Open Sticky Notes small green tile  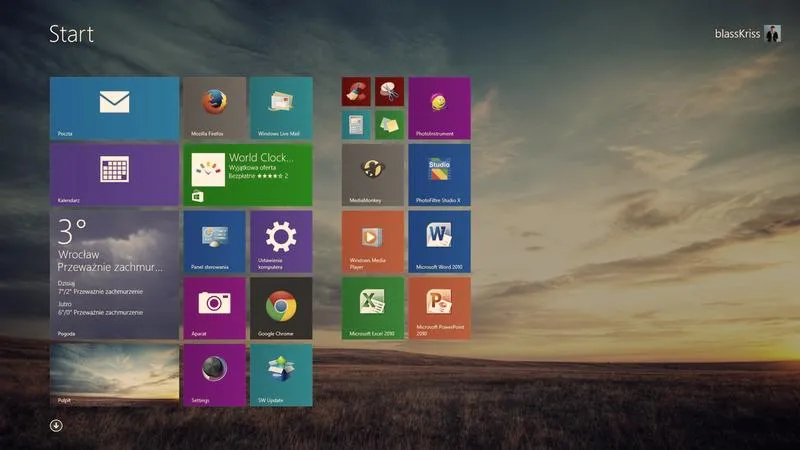pyautogui.click(x=389, y=125)
